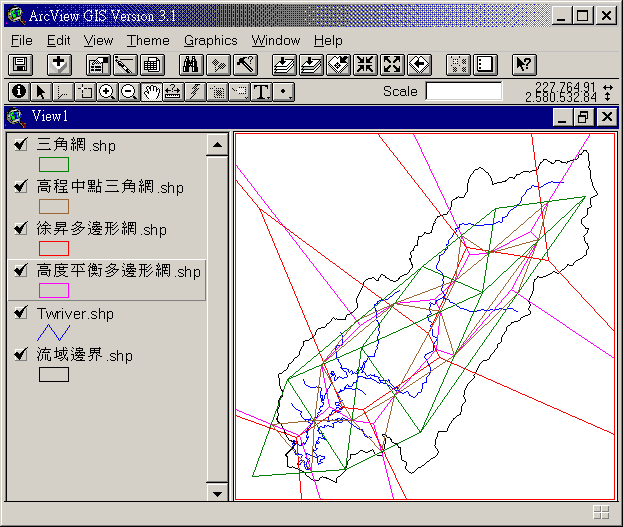Select the Measure tool
623x527 pixels.
pos(173,92)
